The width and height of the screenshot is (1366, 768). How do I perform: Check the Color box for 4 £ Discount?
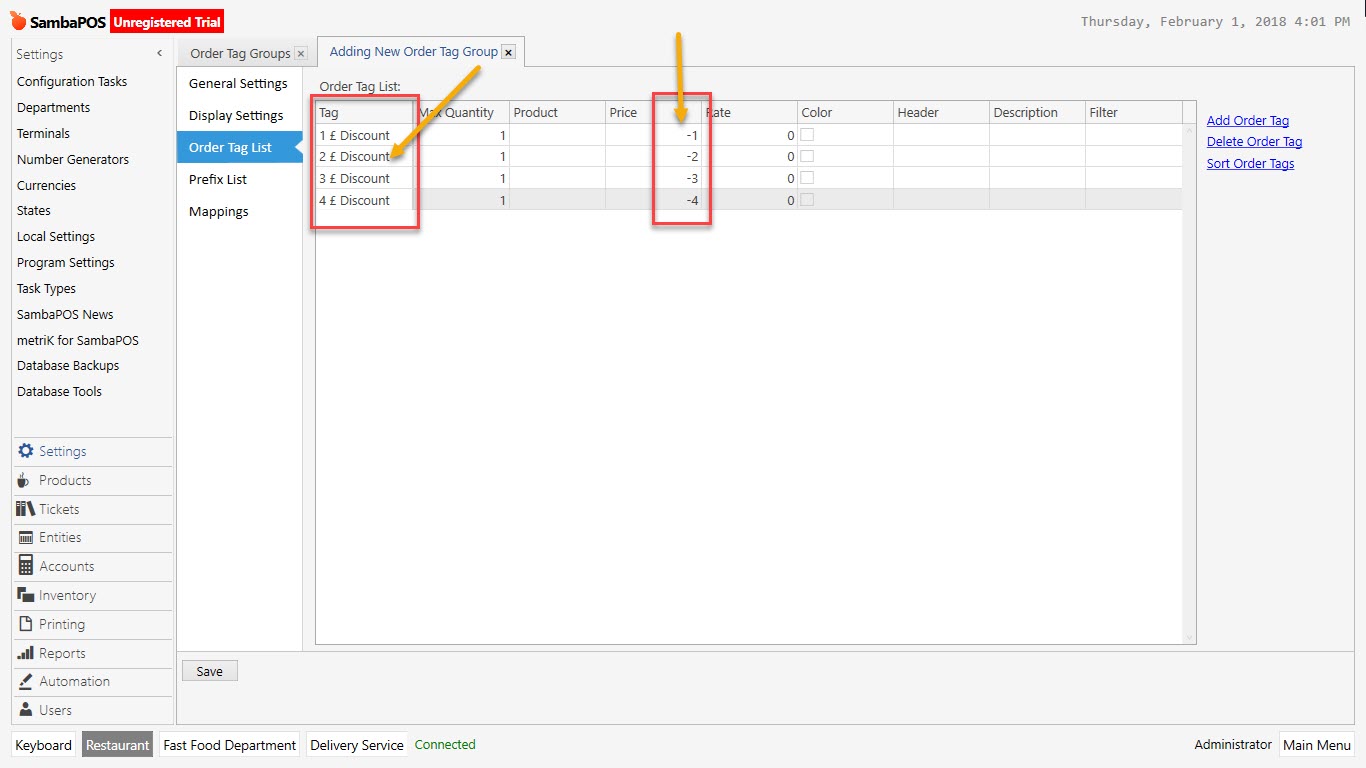807,199
